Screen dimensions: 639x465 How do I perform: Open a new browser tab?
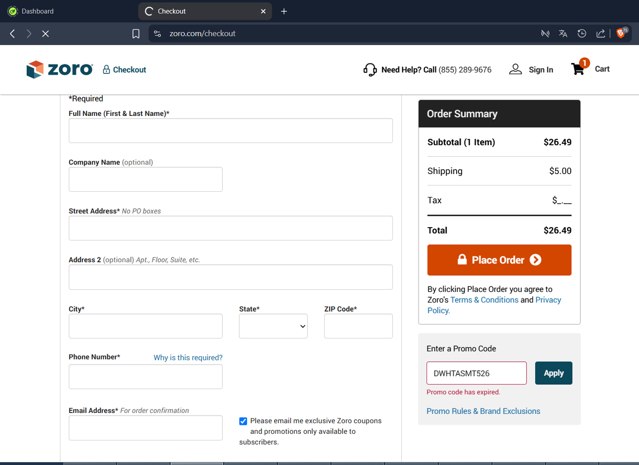tap(284, 11)
